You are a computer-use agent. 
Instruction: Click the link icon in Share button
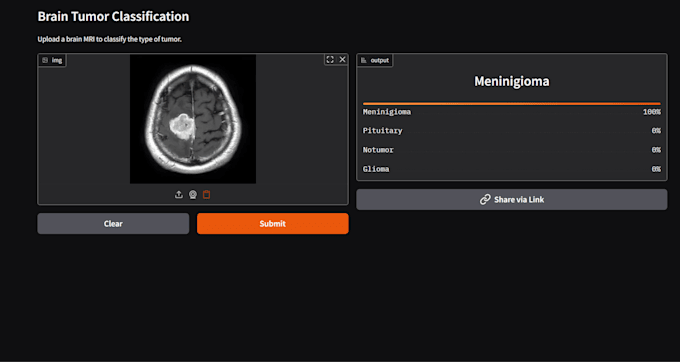(485, 199)
